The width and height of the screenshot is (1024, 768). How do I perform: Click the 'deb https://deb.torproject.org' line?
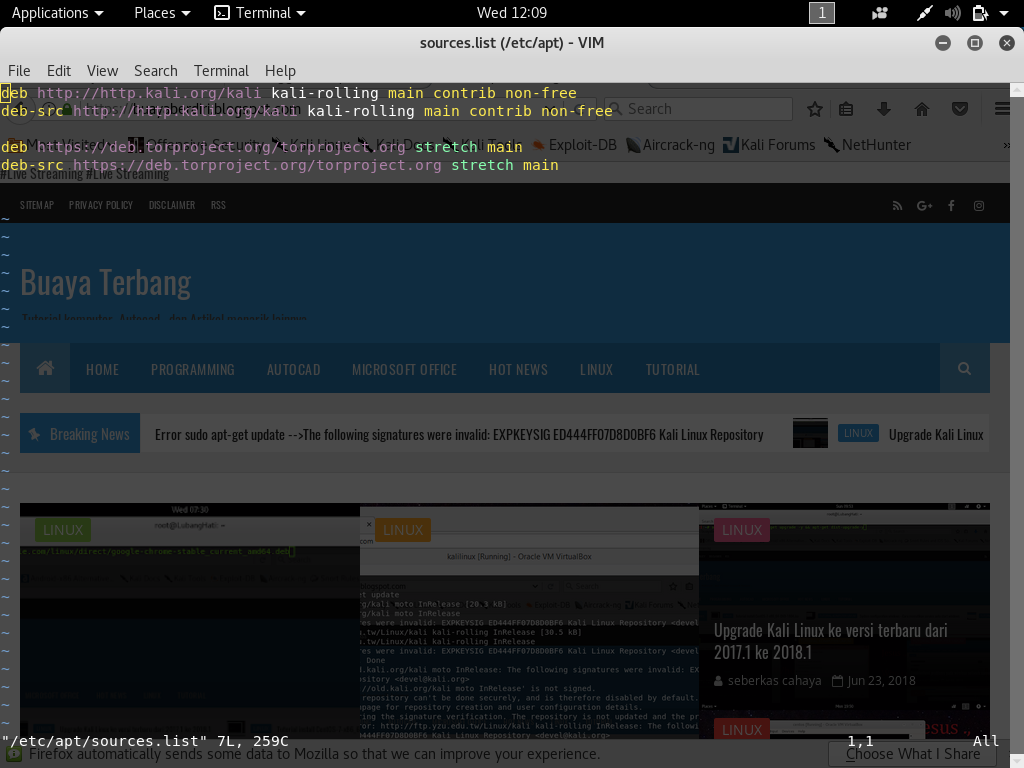pyautogui.click(x=262, y=147)
